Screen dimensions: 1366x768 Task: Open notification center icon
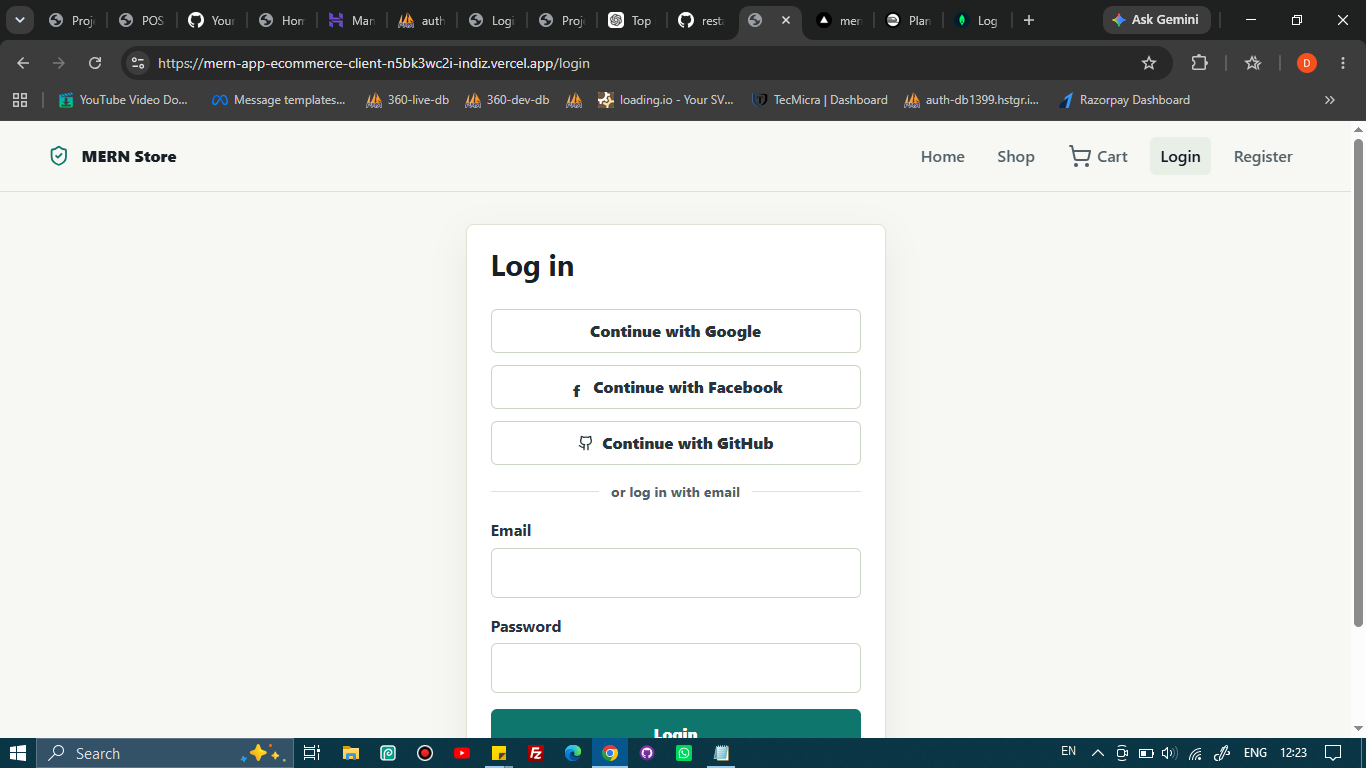tap(1333, 753)
